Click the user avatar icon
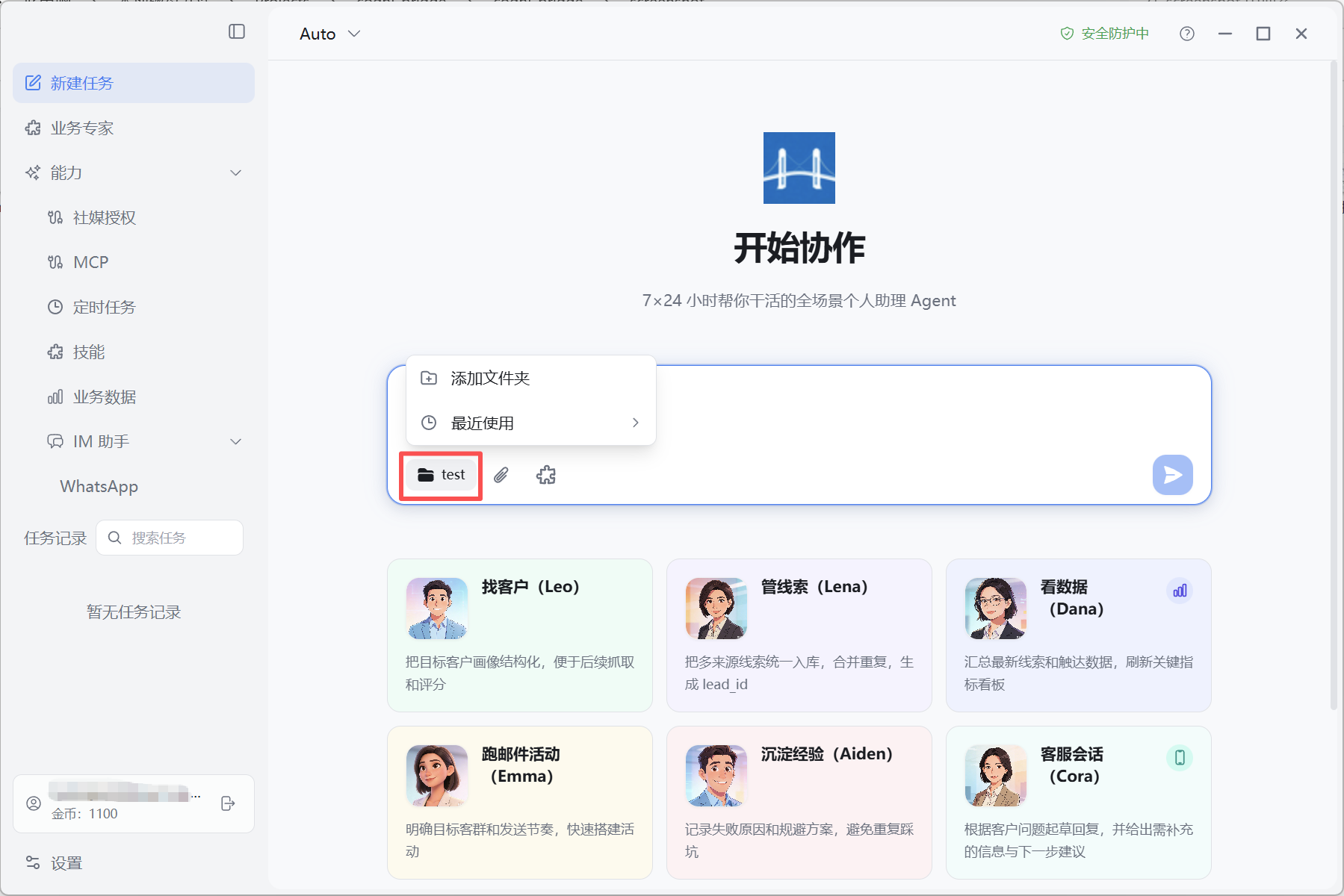1344x896 pixels. click(x=34, y=803)
